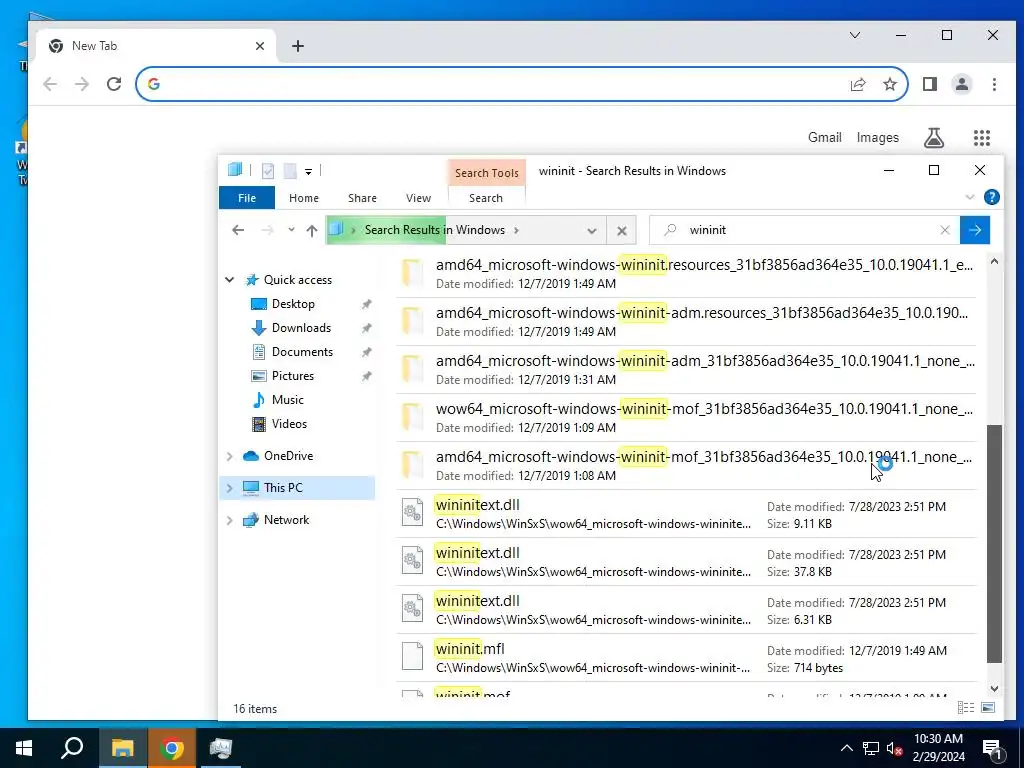
Task: Close the New Tab tab
Action: [x=260, y=46]
